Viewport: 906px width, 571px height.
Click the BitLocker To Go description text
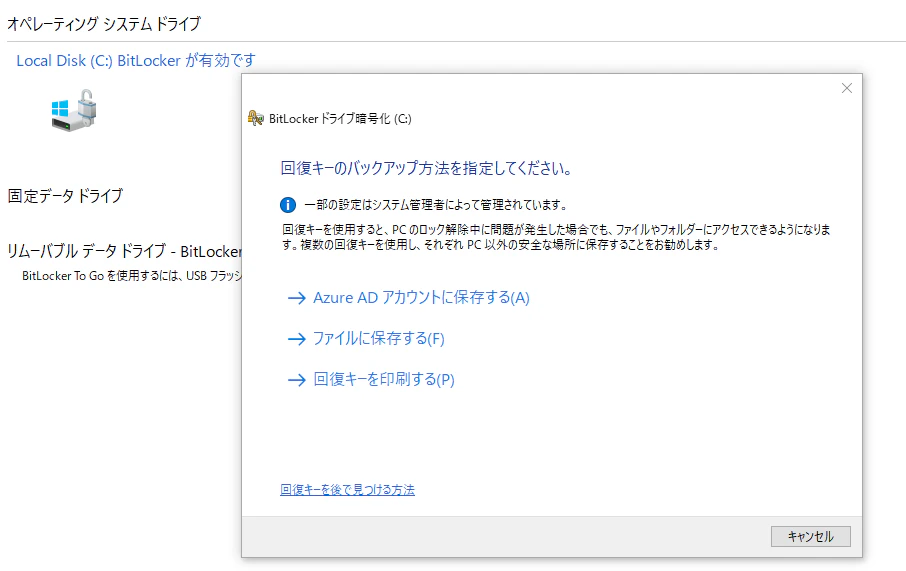pos(132,276)
